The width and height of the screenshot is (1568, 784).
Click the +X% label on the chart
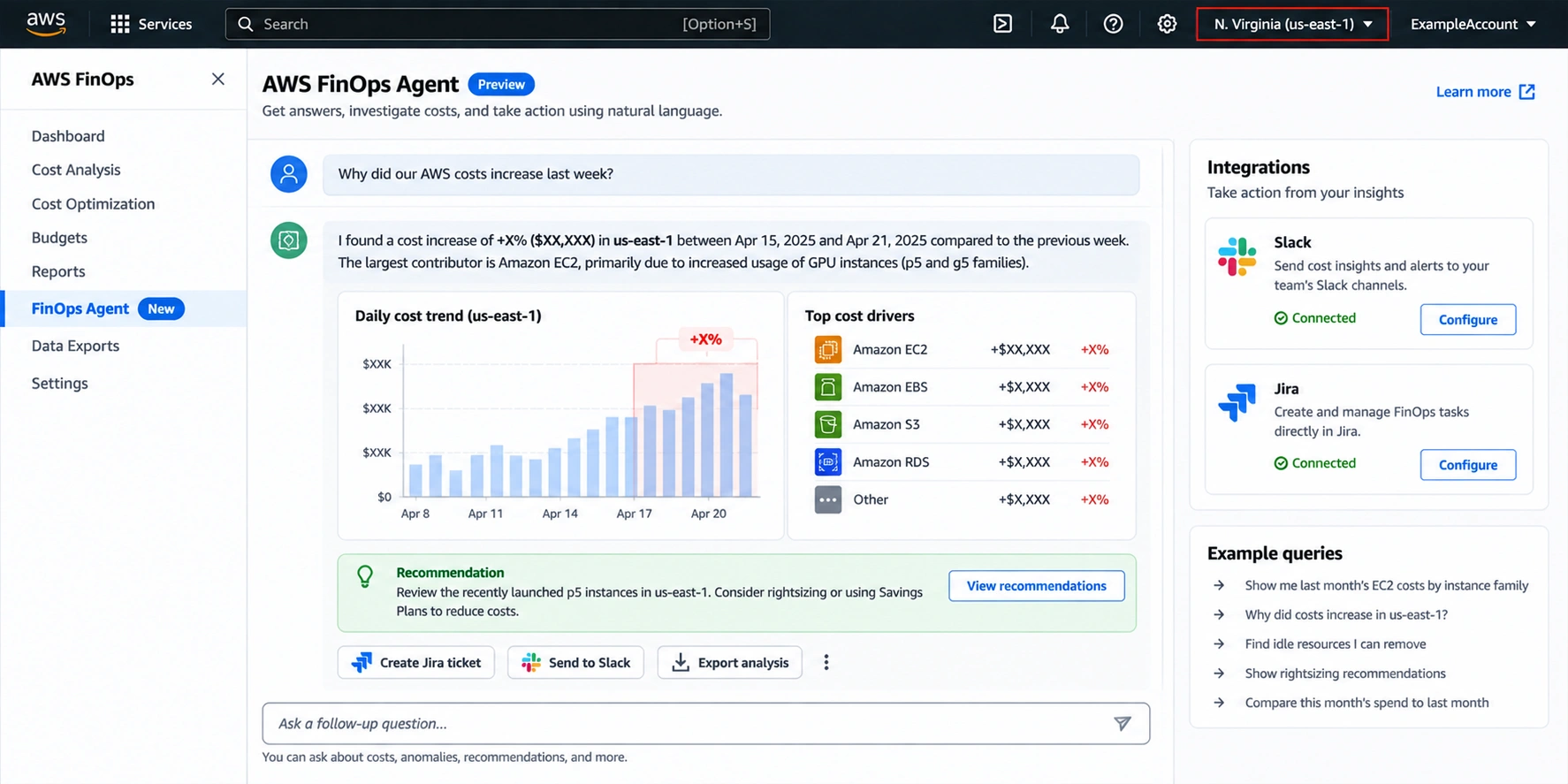[x=705, y=339]
